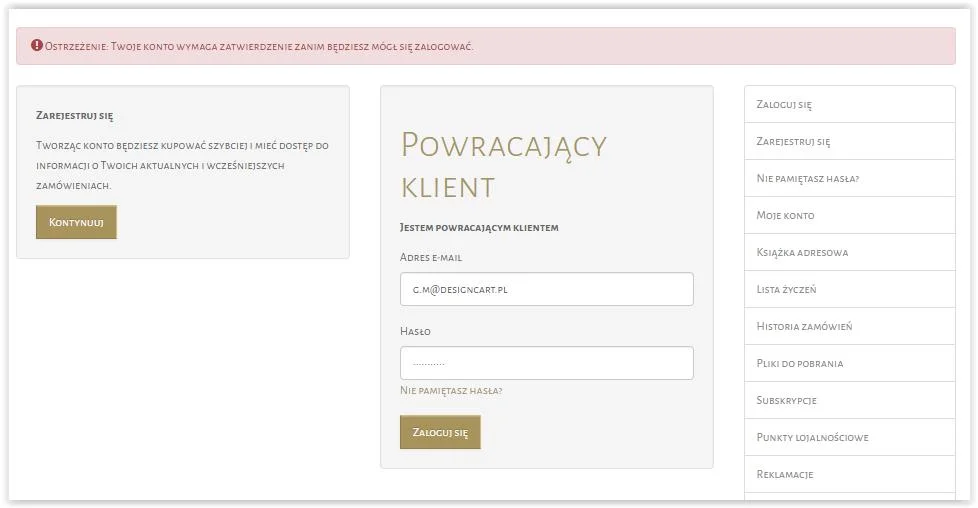Select Zarejestruj się in the sidebar menu

point(793,141)
